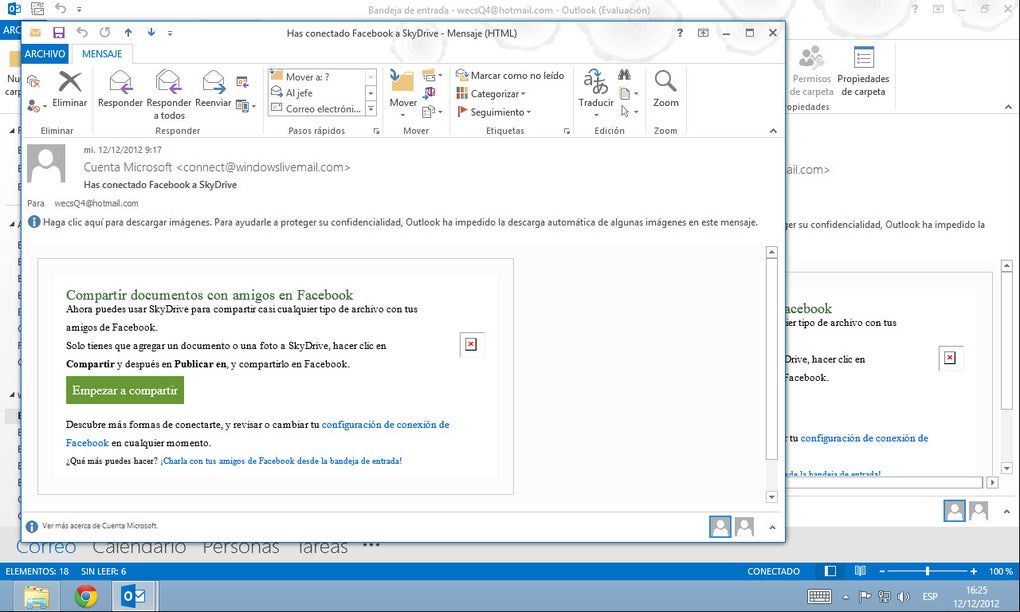The height and width of the screenshot is (612, 1020).
Task: Go to the previous item with the up arrow
Action: (x=128, y=33)
